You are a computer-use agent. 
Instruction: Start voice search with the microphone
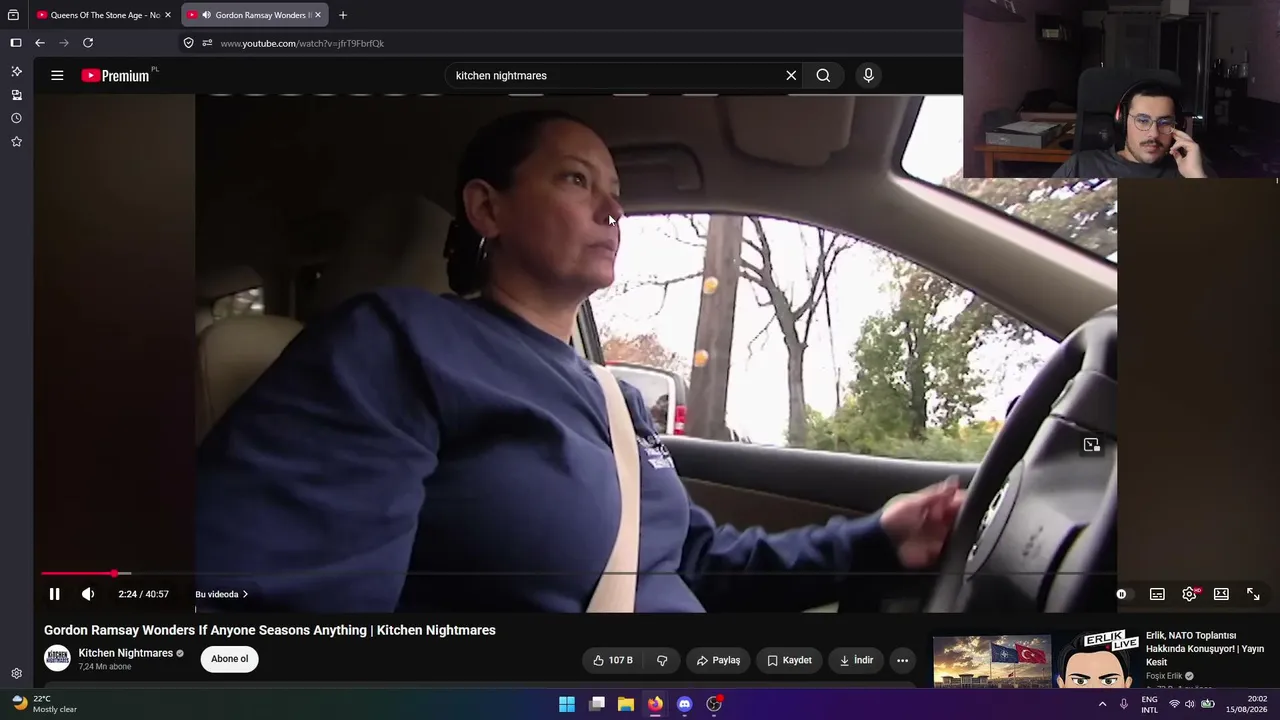(x=868, y=76)
